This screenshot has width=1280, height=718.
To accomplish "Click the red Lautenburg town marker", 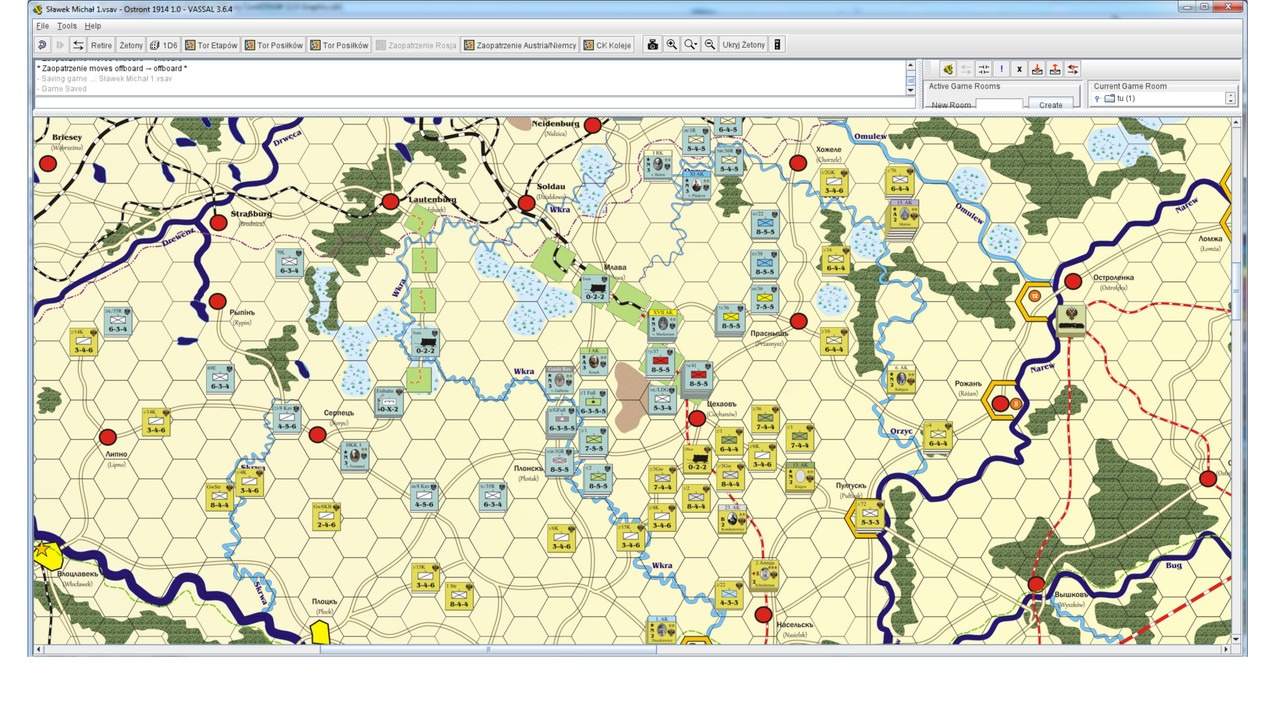I will click(x=391, y=201).
